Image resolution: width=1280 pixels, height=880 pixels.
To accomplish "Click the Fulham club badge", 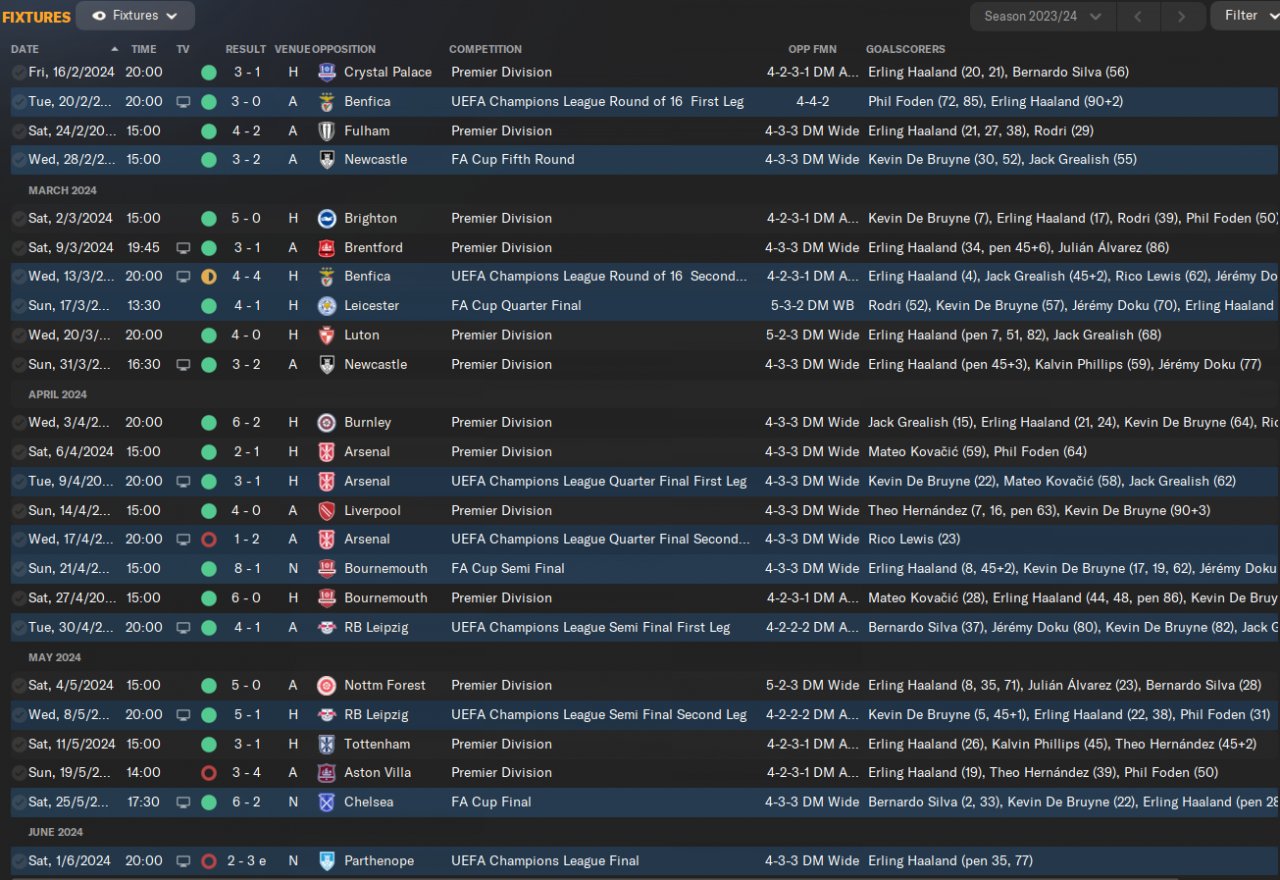I will click(x=327, y=131).
